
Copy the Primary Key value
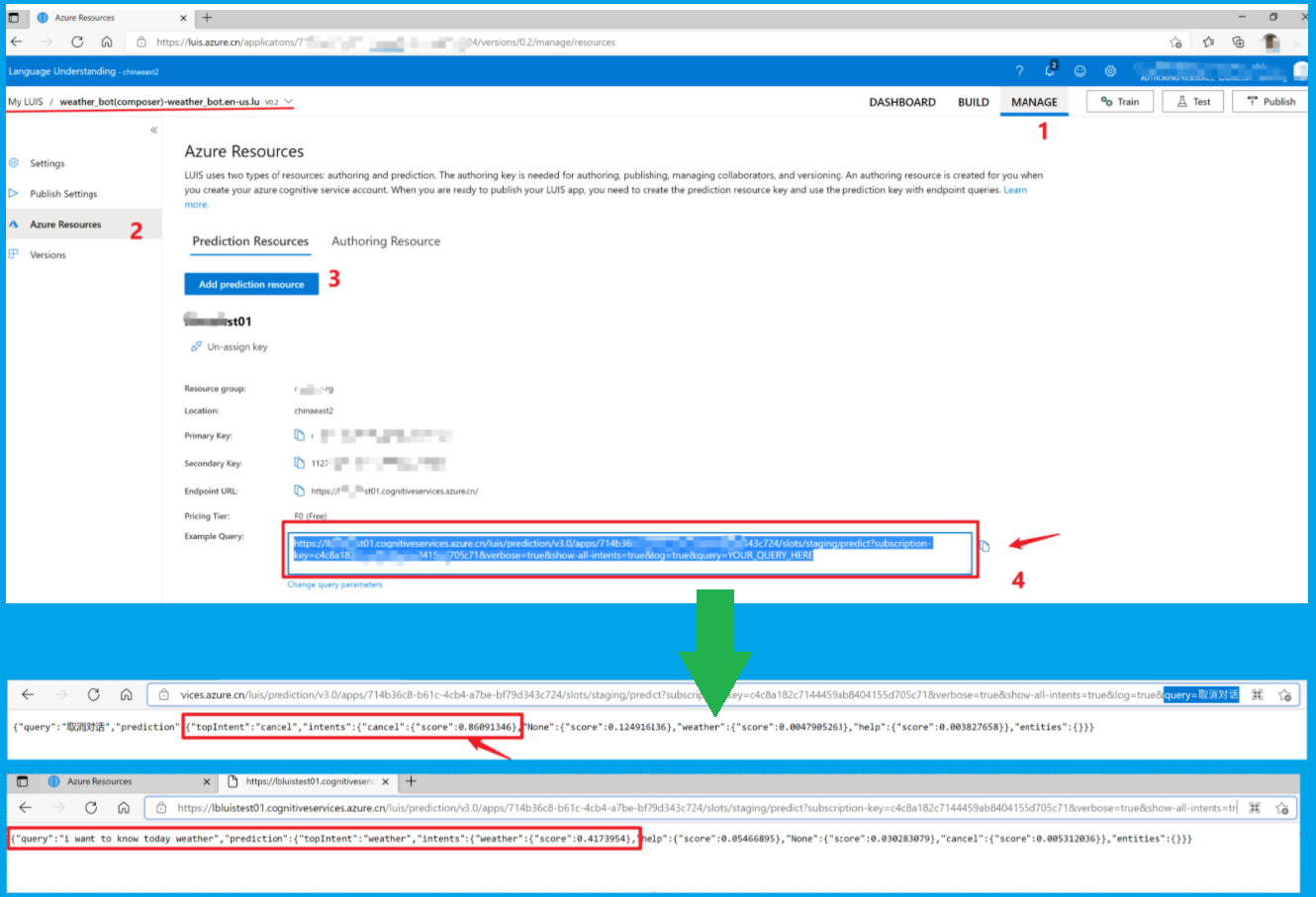[x=299, y=435]
